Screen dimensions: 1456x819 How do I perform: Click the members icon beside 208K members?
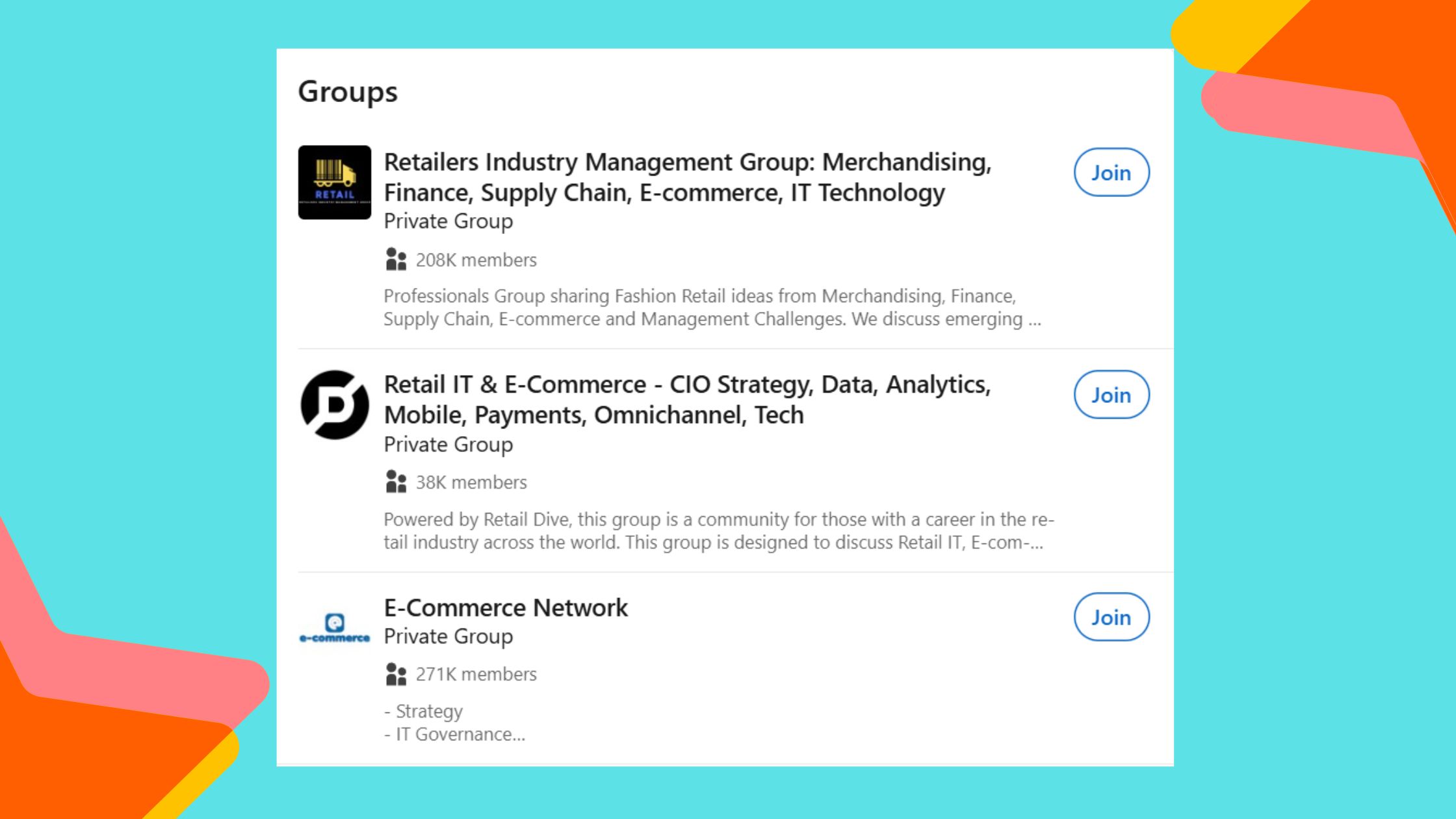395,259
